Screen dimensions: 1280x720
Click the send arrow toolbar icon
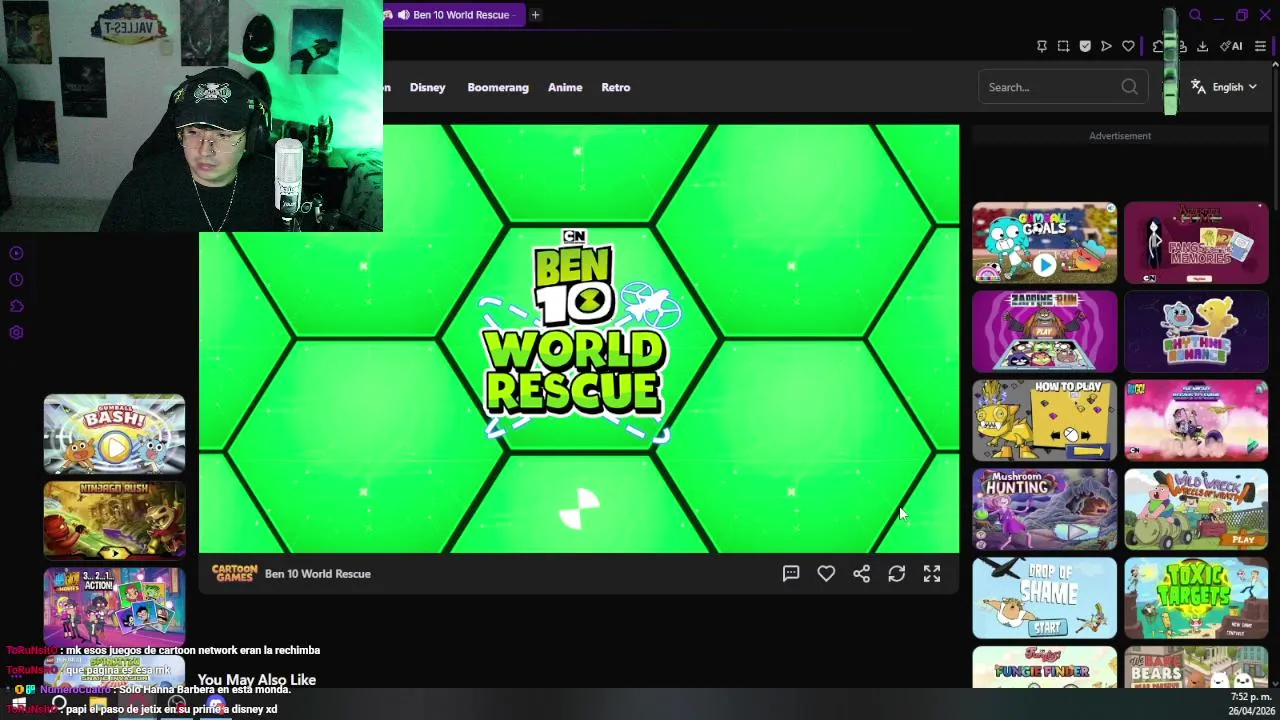(1106, 46)
